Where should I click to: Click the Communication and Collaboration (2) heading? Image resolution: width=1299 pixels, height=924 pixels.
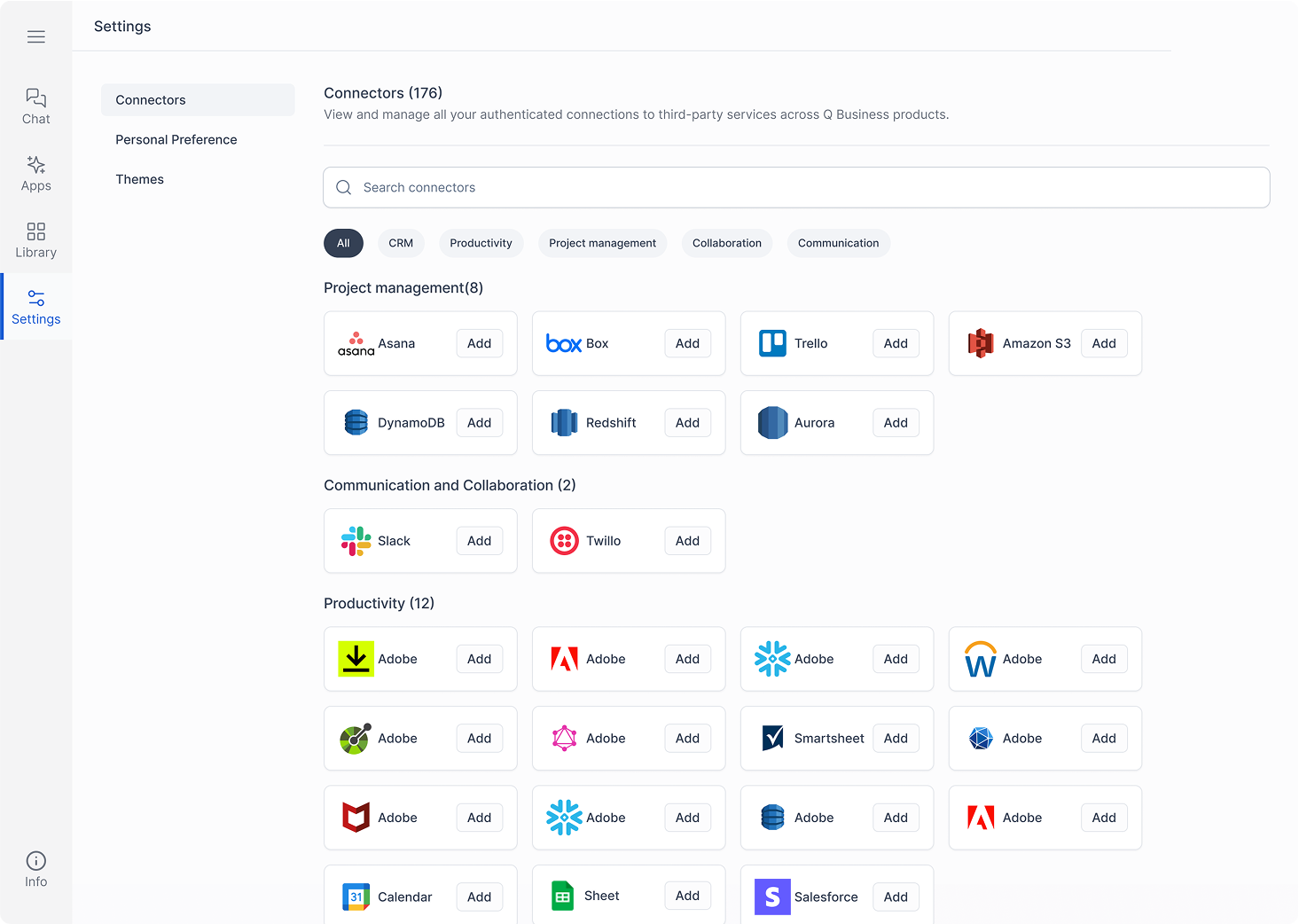click(450, 485)
